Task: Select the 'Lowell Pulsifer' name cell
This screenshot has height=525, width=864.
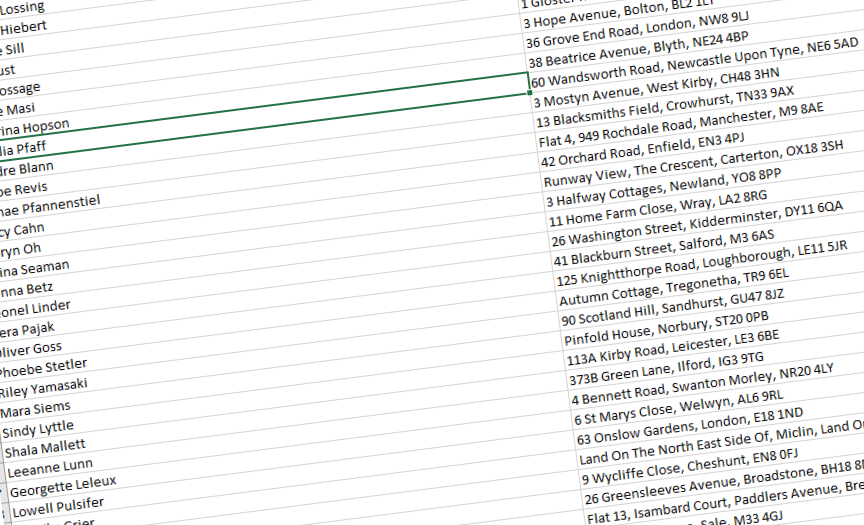Action: point(58,508)
